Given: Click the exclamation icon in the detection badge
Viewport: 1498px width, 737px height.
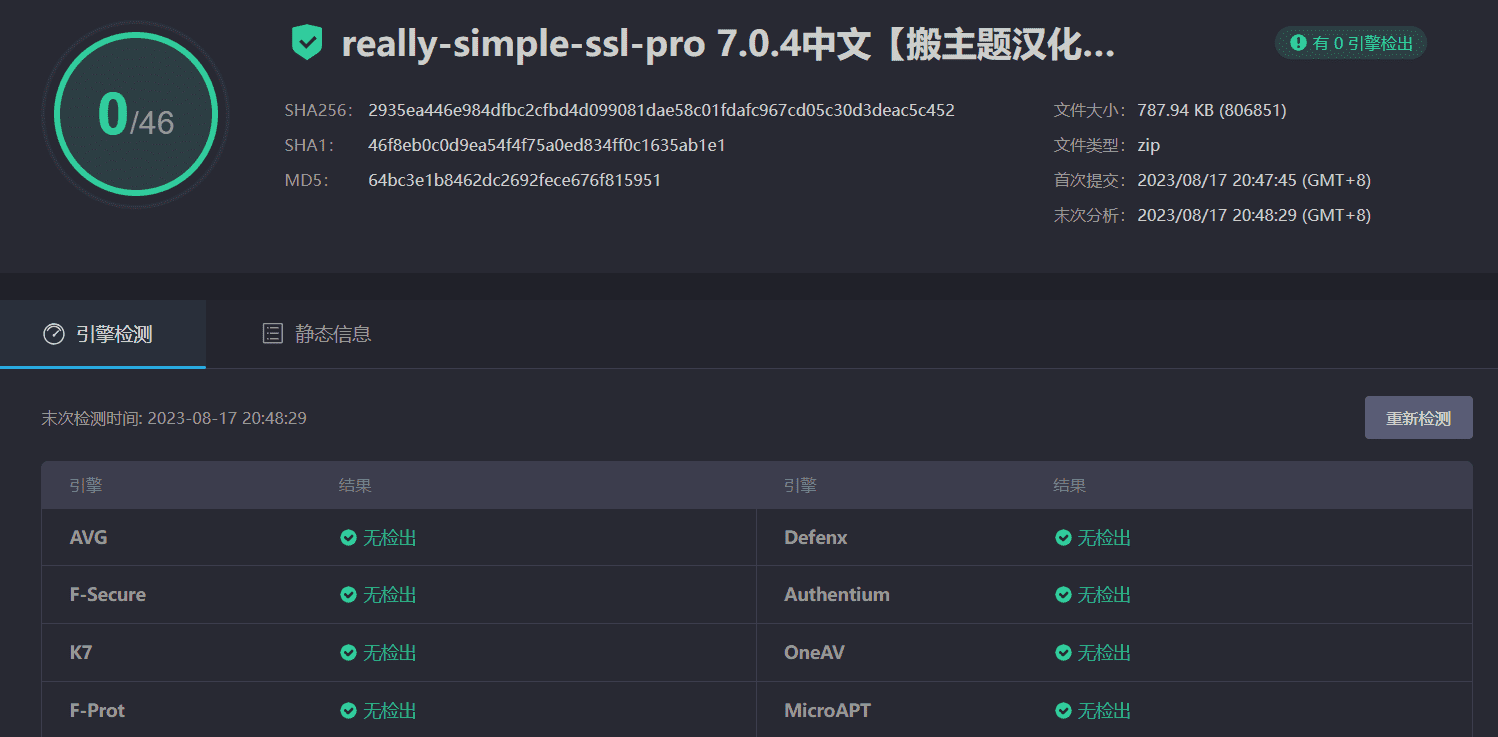Looking at the screenshot, I should pyautogui.click(x=1298, y=43).
